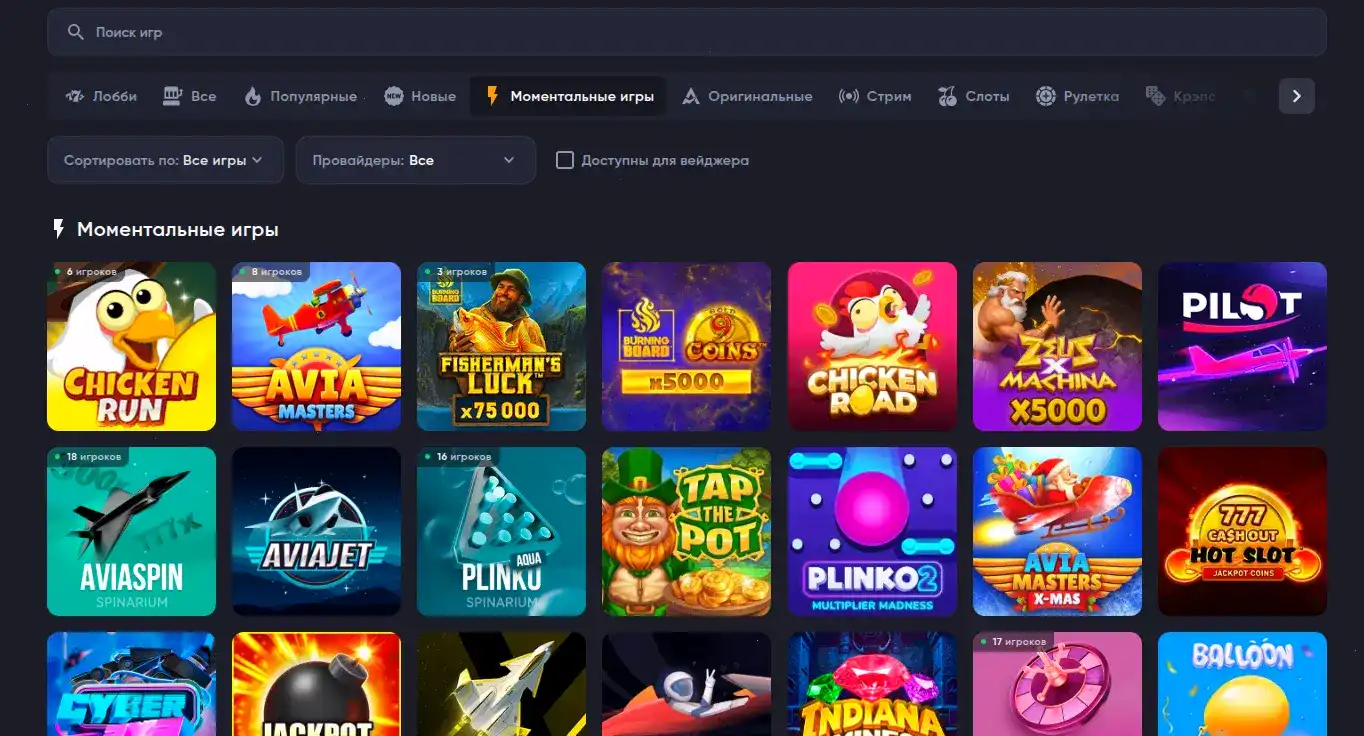
Task: Open Рулетка via the wheel icon
Action: coord(1046,95)
